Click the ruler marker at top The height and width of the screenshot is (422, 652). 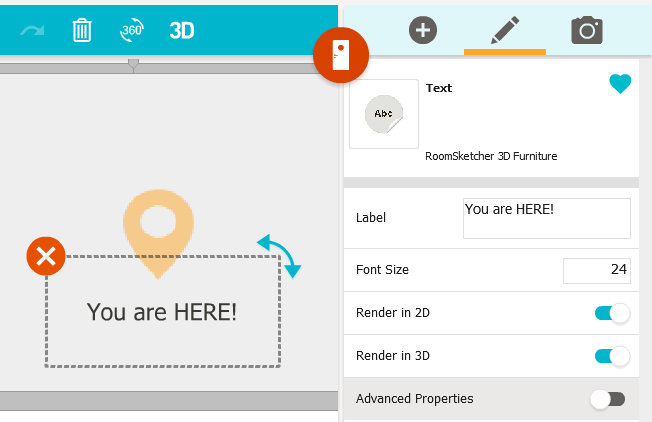click(x=133, y=65)
